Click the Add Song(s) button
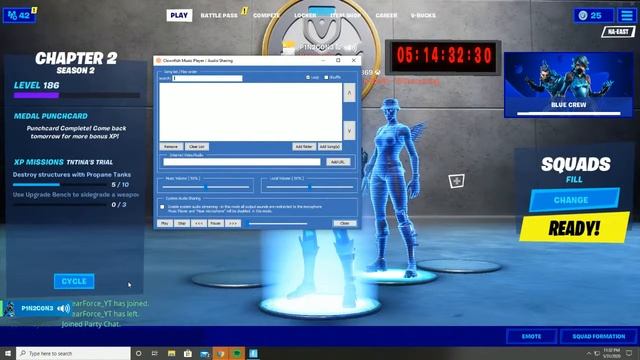 (x=330, y=147)
